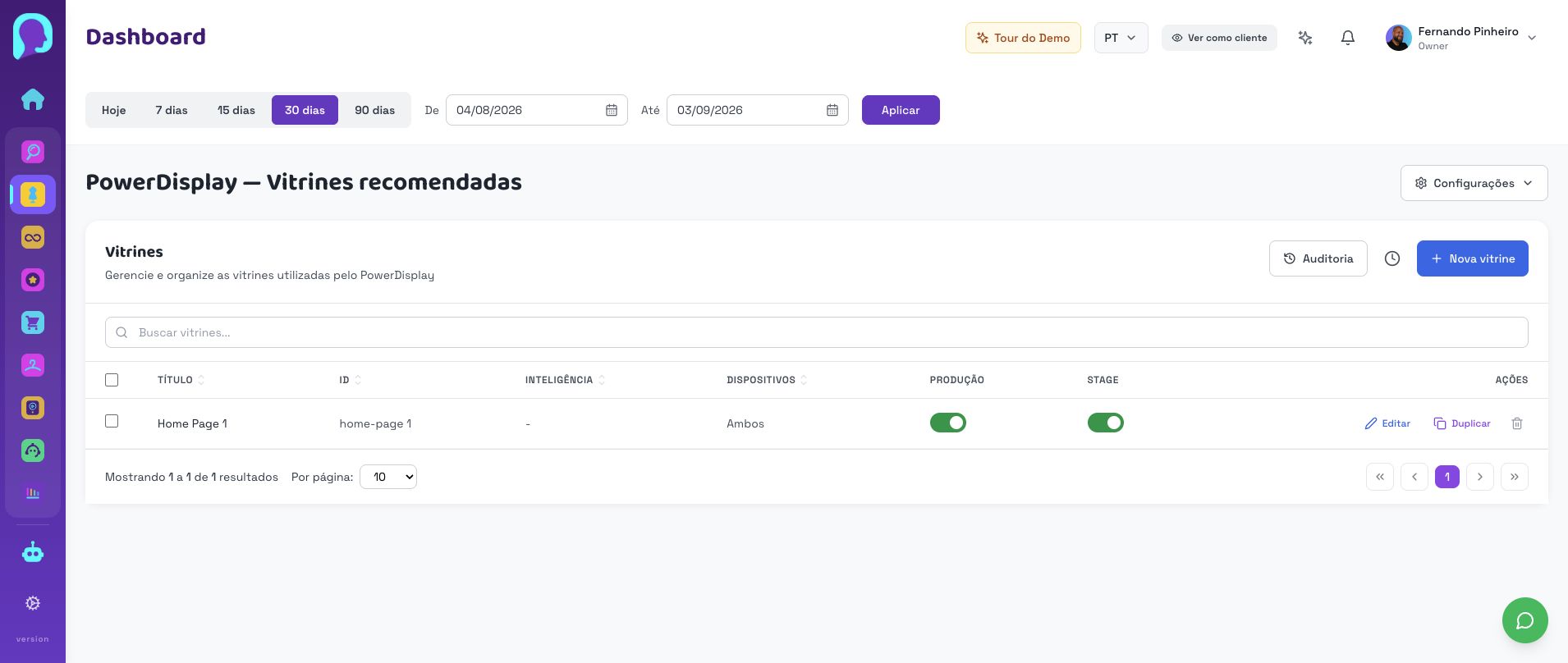Select all vitrines with the header checkbox
1568x663 pixels.
click(x=112, y=380)
